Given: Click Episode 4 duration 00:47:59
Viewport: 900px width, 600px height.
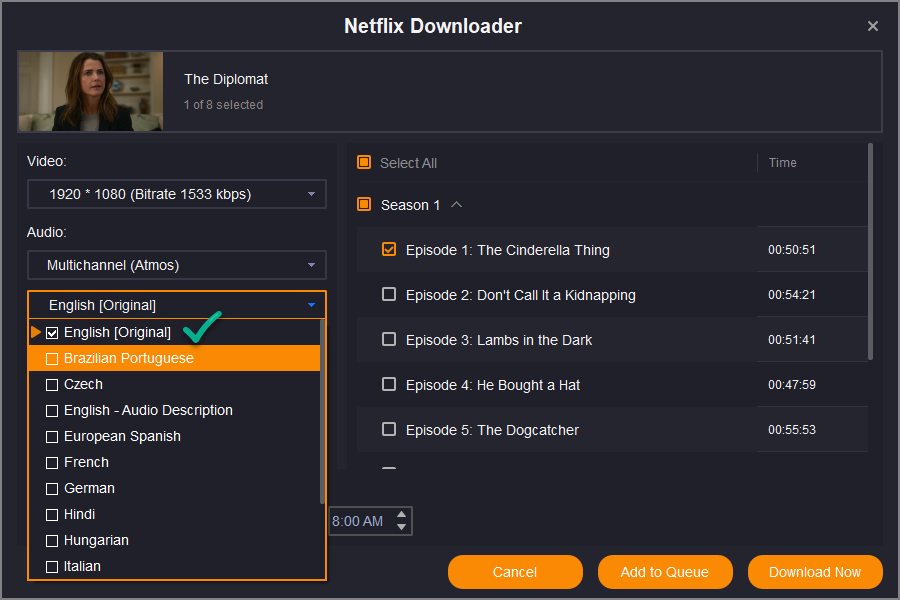Looking at the screenshot, I should click(x=792, y=385).
